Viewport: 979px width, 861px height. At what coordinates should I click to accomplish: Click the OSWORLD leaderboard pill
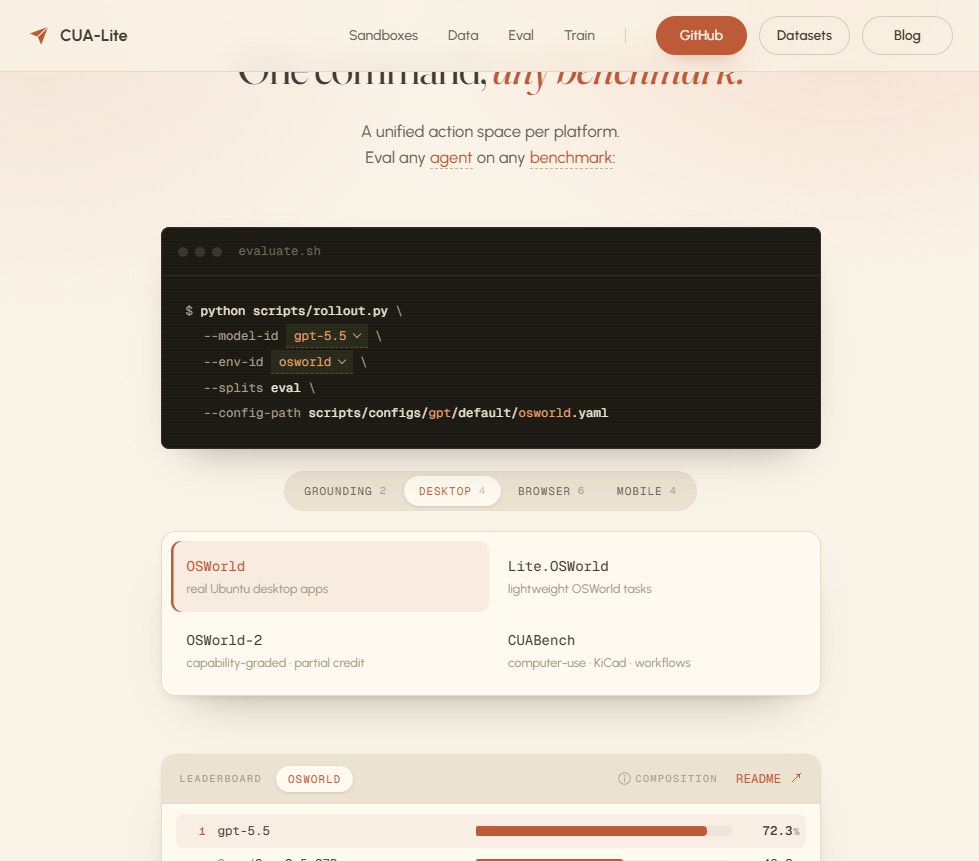pos(314,779)
